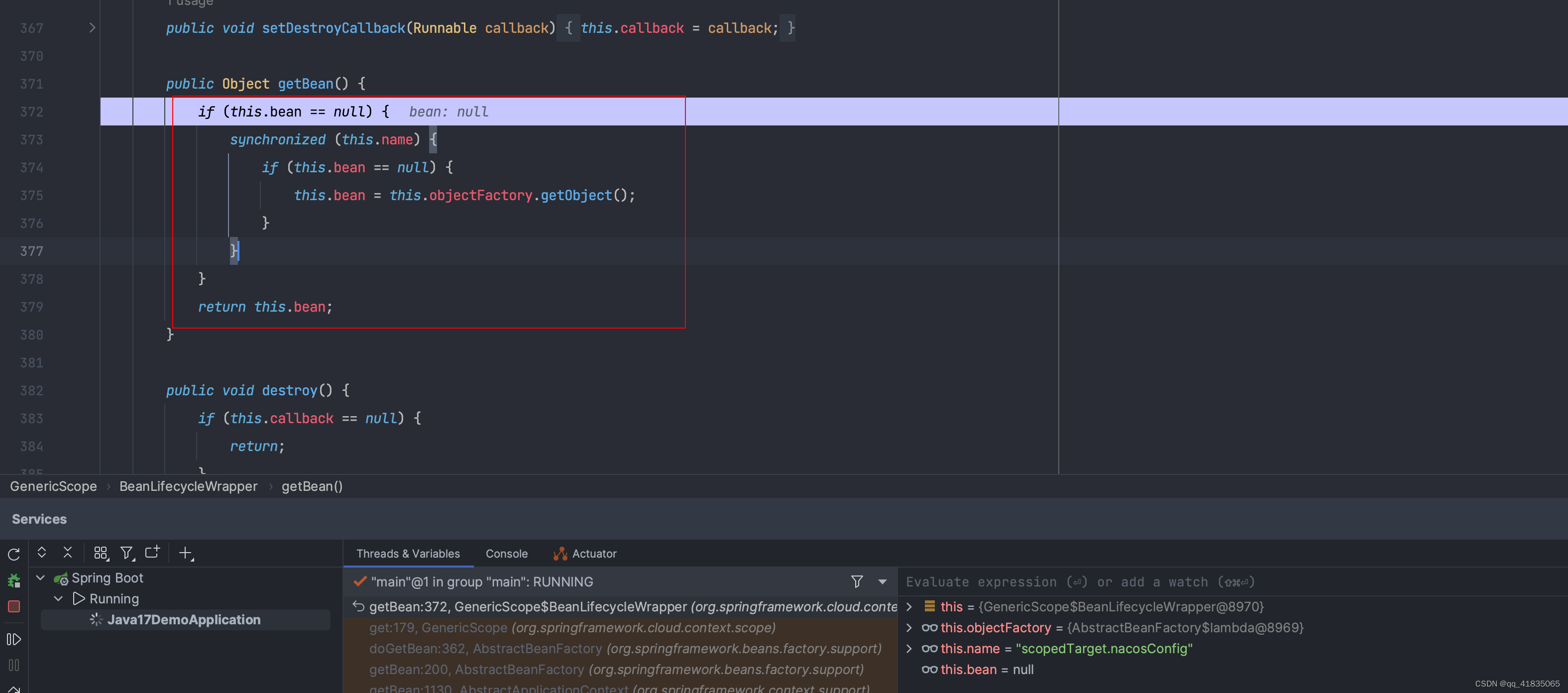Click the Expand All services icon
Viewport: 1568px width, 693px height.
[41, 552]
